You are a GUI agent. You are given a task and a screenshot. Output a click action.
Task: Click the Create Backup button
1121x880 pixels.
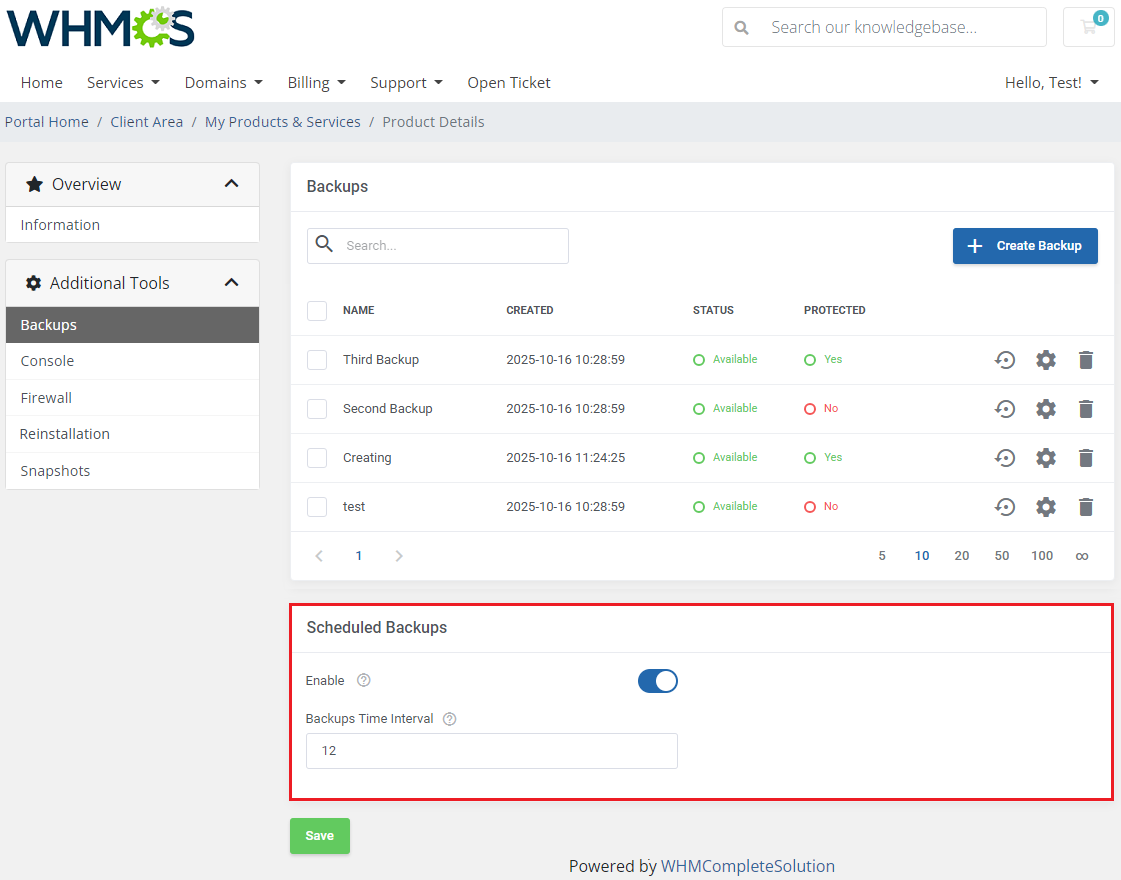click(x=1025, y=246)
